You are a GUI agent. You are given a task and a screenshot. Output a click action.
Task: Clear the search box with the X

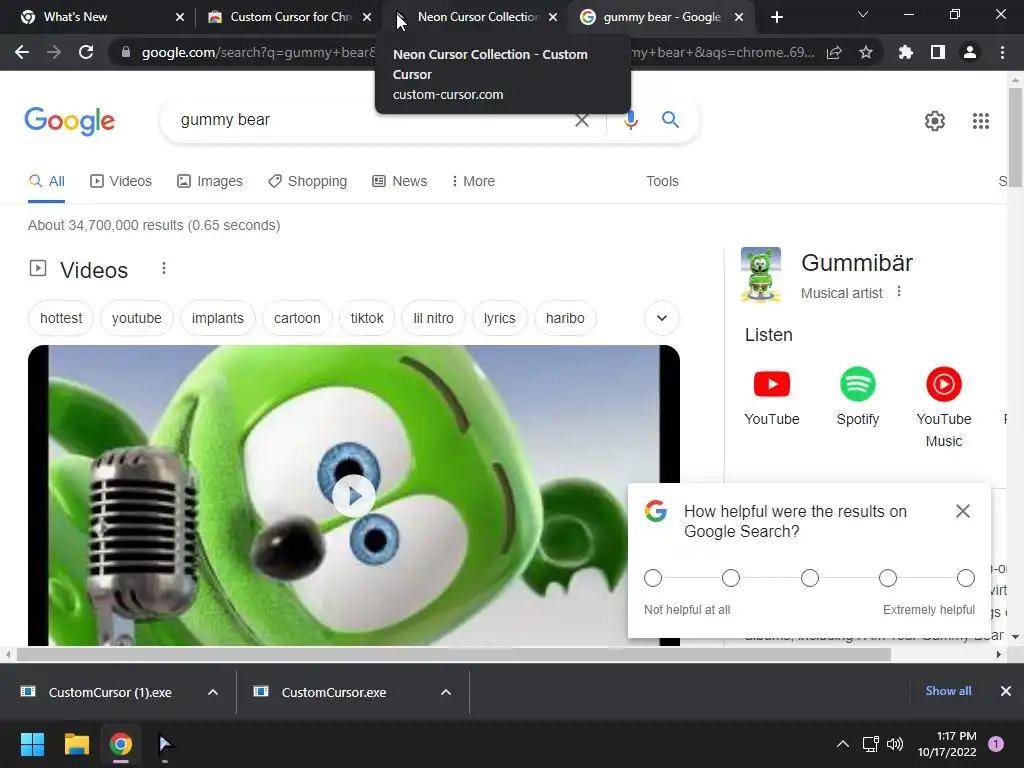(x=581, y=120)
